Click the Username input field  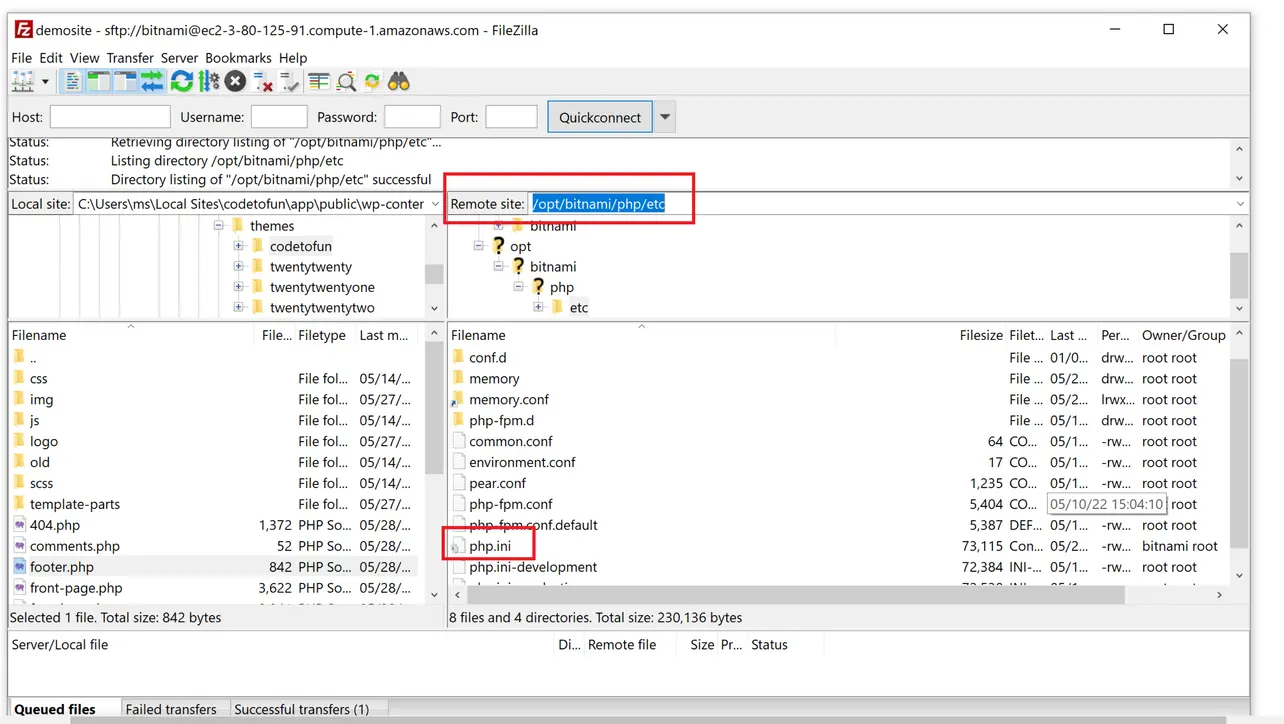(279, 117)
